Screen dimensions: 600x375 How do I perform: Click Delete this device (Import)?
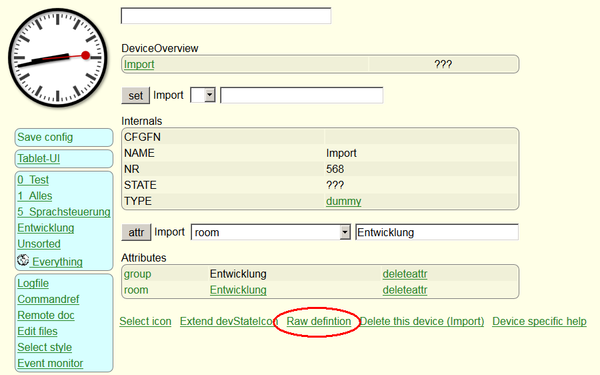coord(422,321)
